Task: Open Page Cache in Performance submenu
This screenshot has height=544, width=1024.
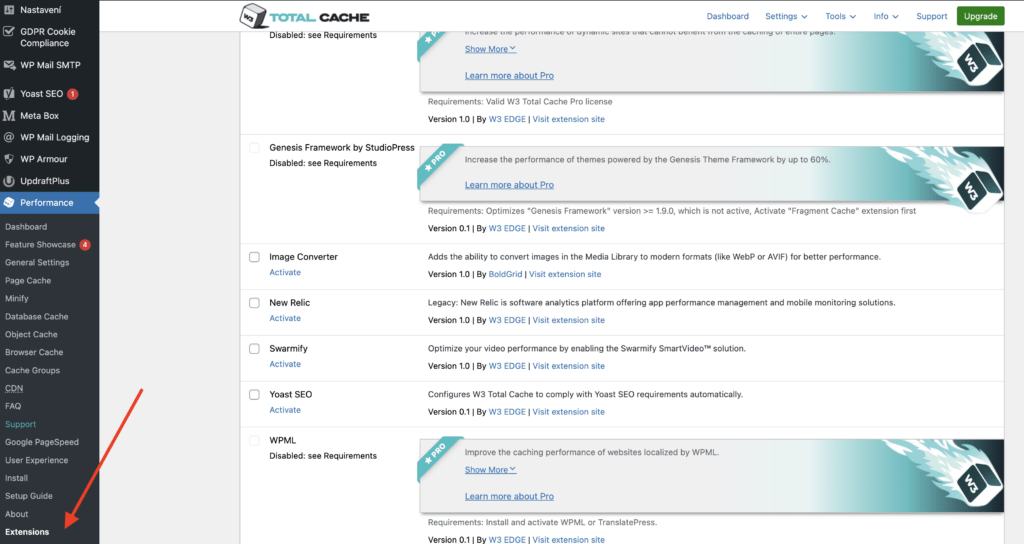Action: [28, 281]
